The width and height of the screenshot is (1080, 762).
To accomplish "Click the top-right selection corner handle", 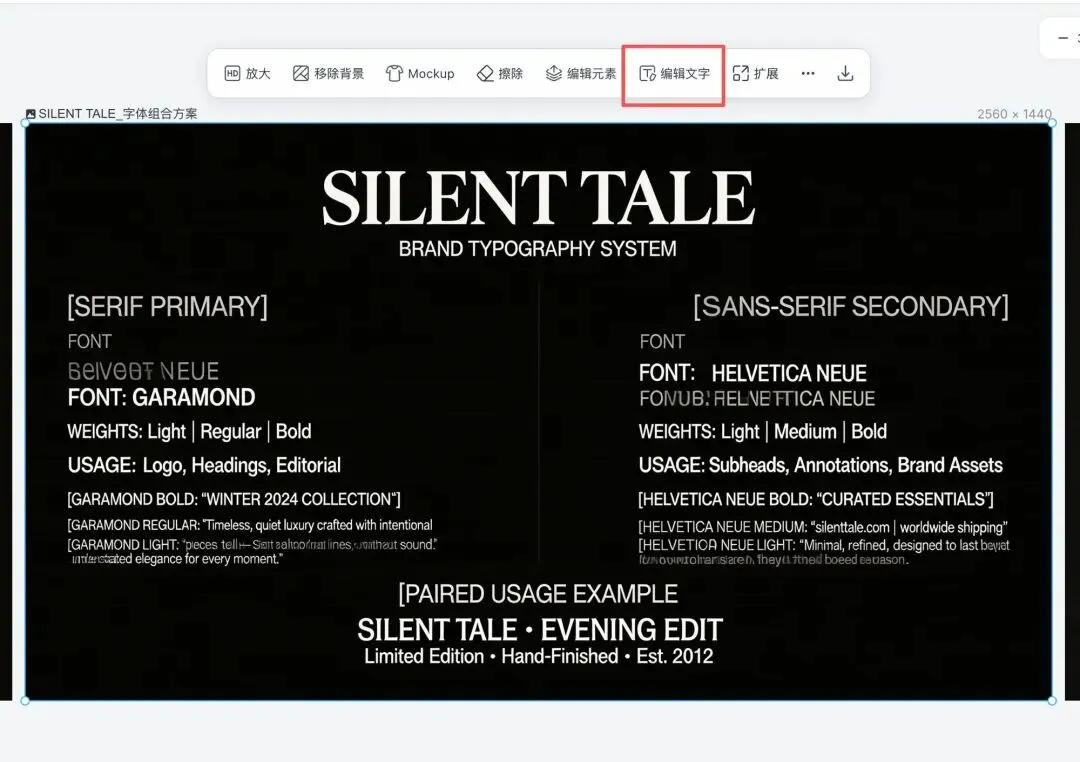I will point(1052,123).
